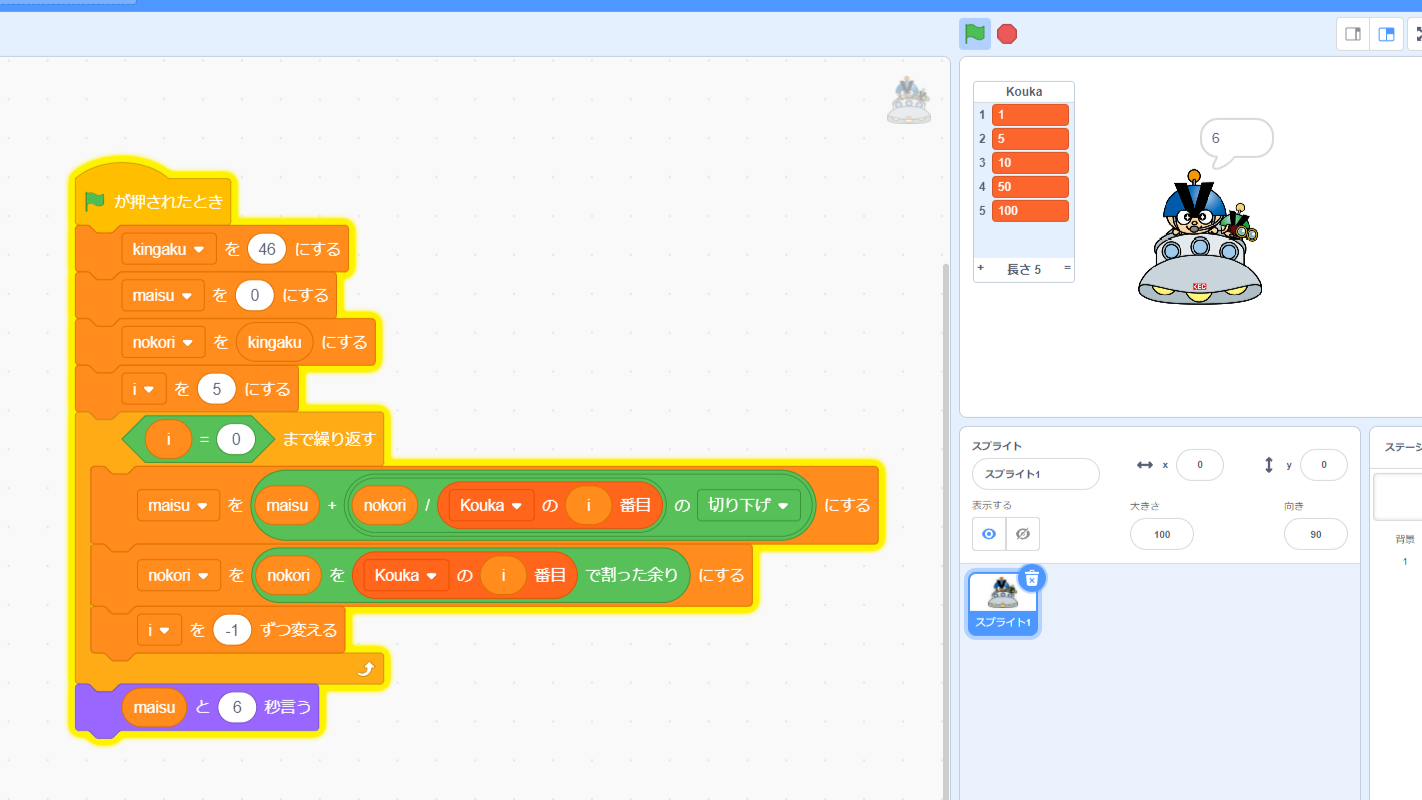Show the sprite using the eye icon
Screen dimensions: 1422x800
(989, 534)
